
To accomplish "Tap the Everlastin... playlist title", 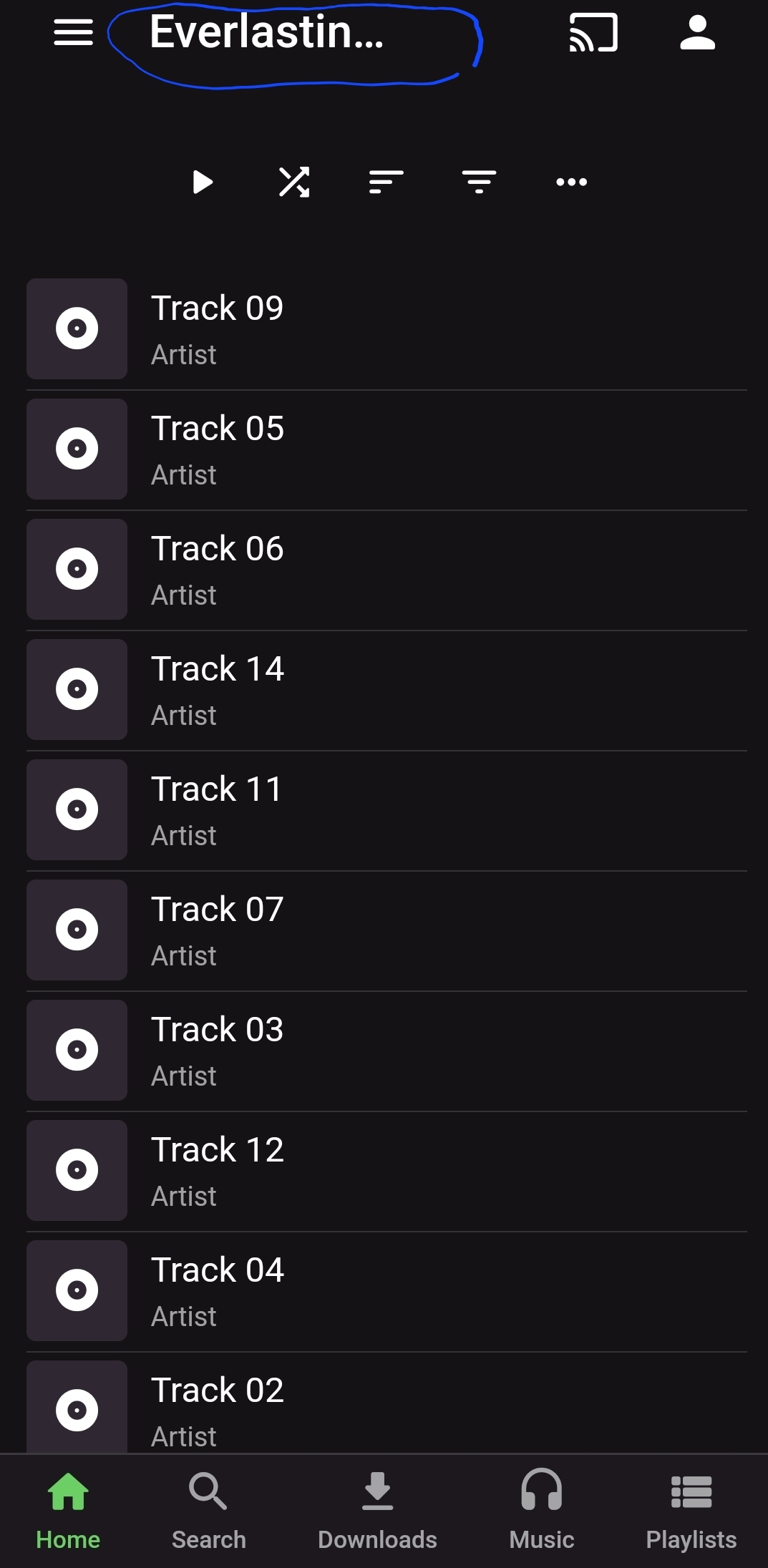I will (x=267, y=33).
